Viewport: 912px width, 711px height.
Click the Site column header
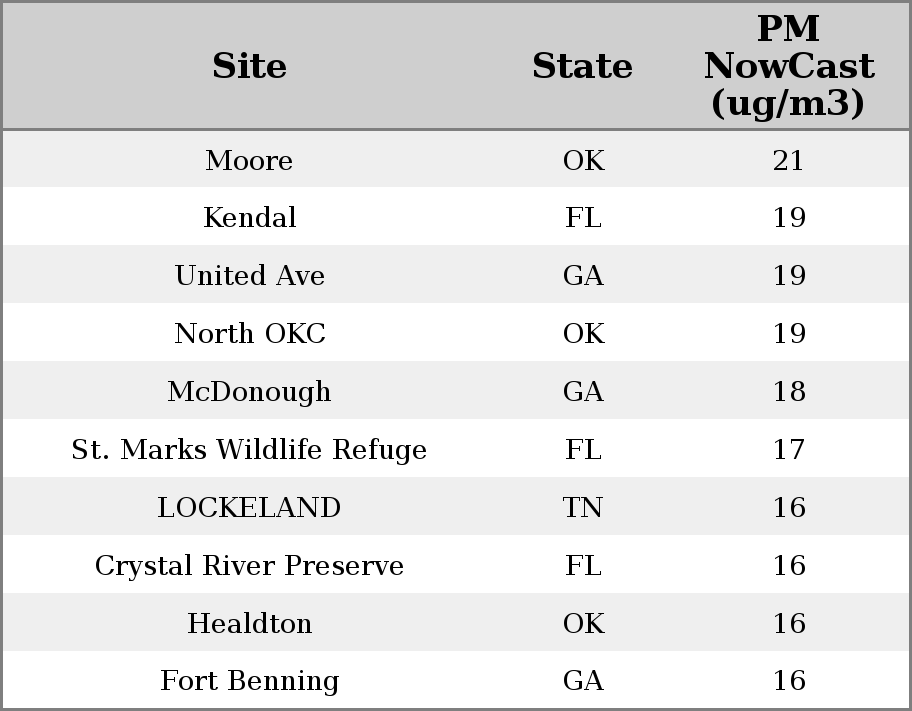(x=249, y=66)
